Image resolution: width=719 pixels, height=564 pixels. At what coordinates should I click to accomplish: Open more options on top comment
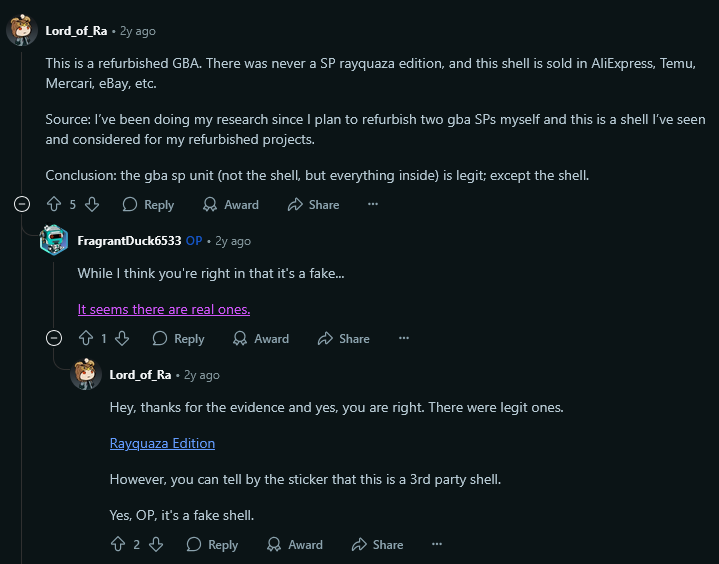coord(373,204)
